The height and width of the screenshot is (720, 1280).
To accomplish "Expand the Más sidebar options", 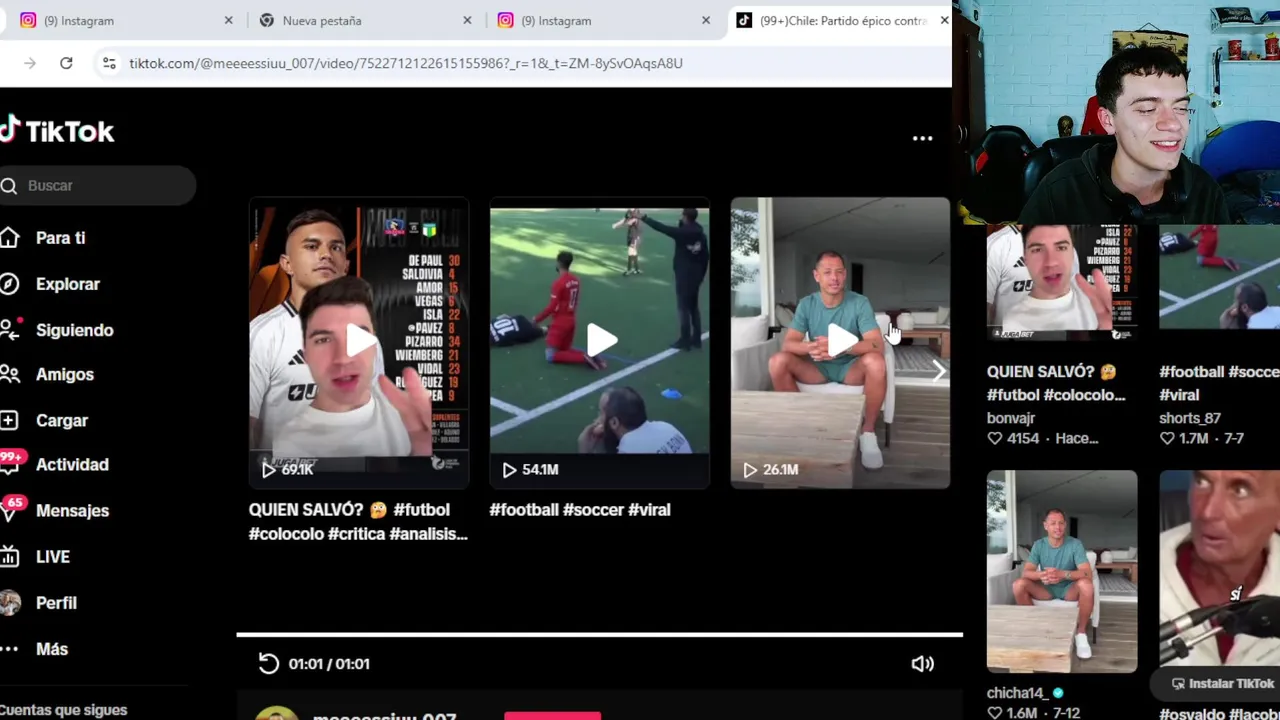I will (x=51, y=648).
